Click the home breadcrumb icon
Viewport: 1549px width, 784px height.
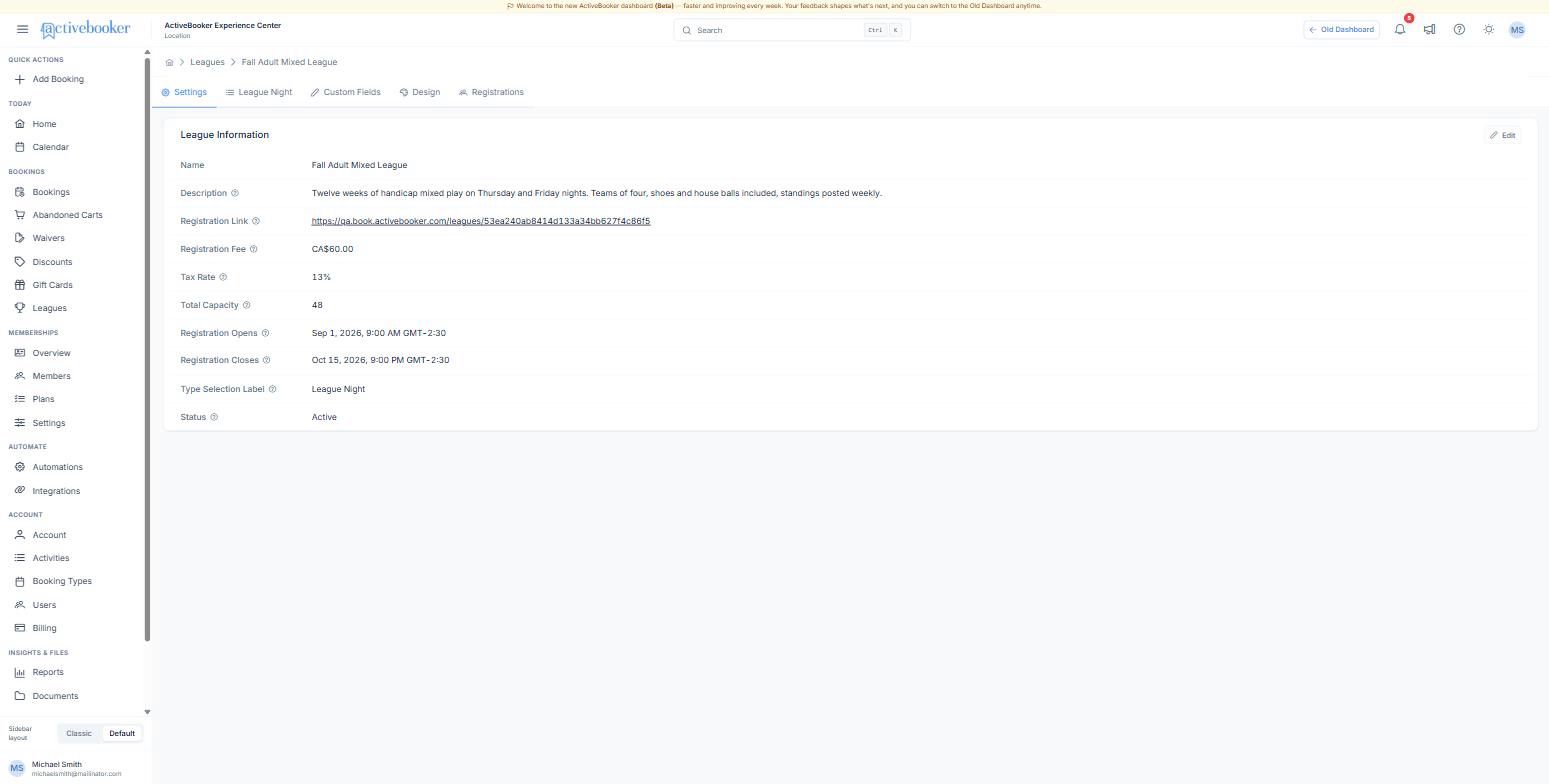[x=169, y=62]
